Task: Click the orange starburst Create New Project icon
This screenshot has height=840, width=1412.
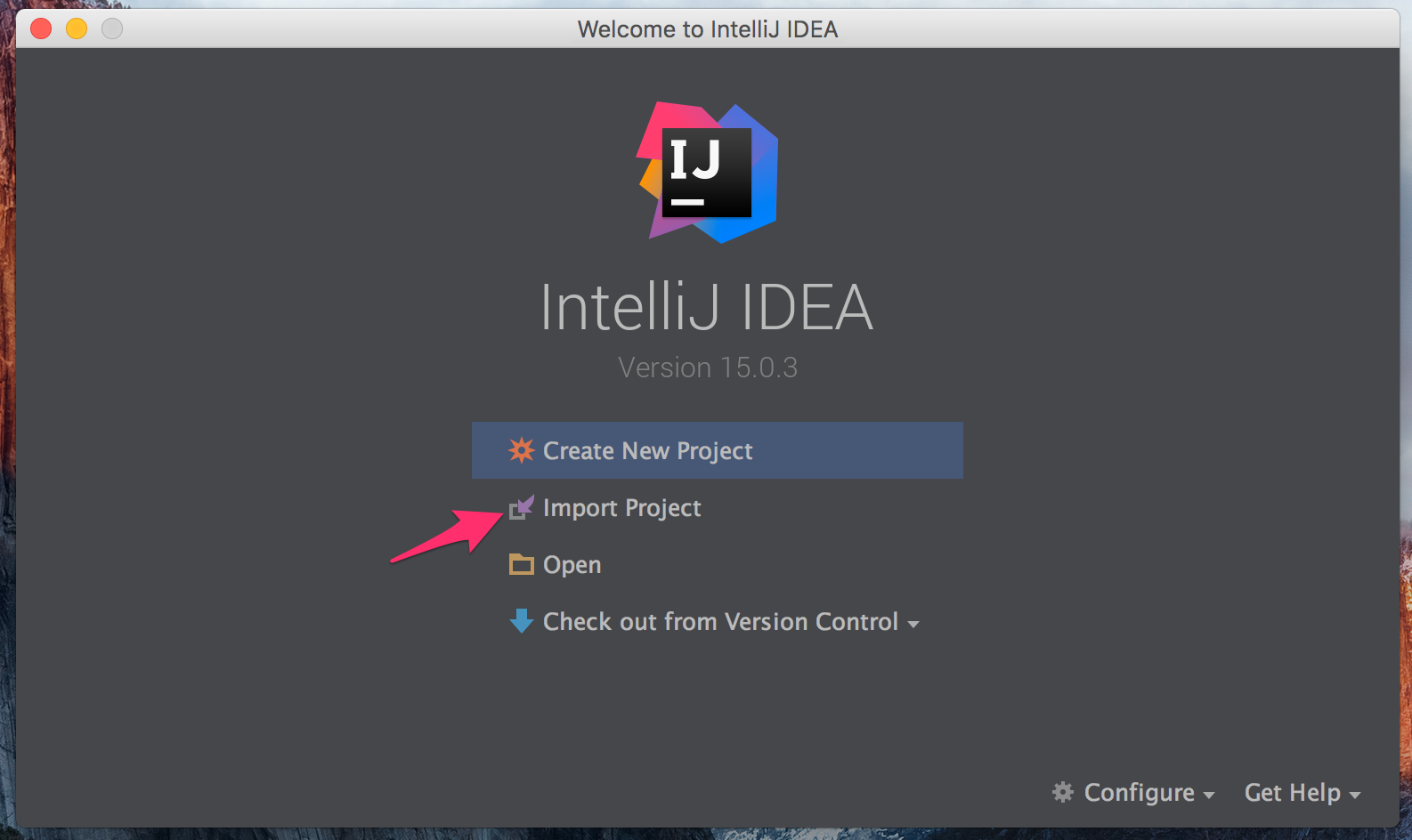Action: point(521,450)
